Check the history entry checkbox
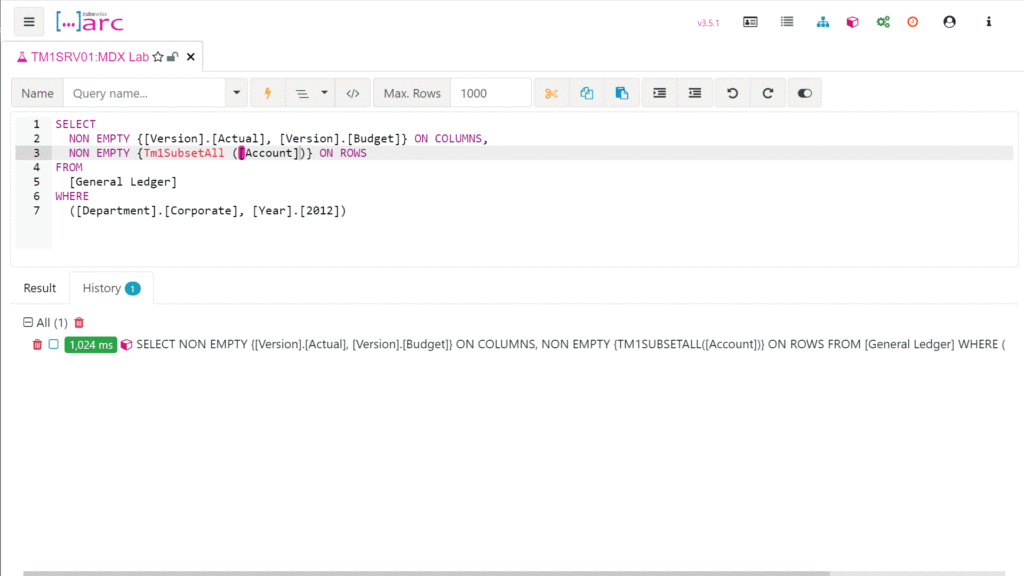The height and width of the screenshot is (576, 1024). pyautogui.click(x=54, y=344)
